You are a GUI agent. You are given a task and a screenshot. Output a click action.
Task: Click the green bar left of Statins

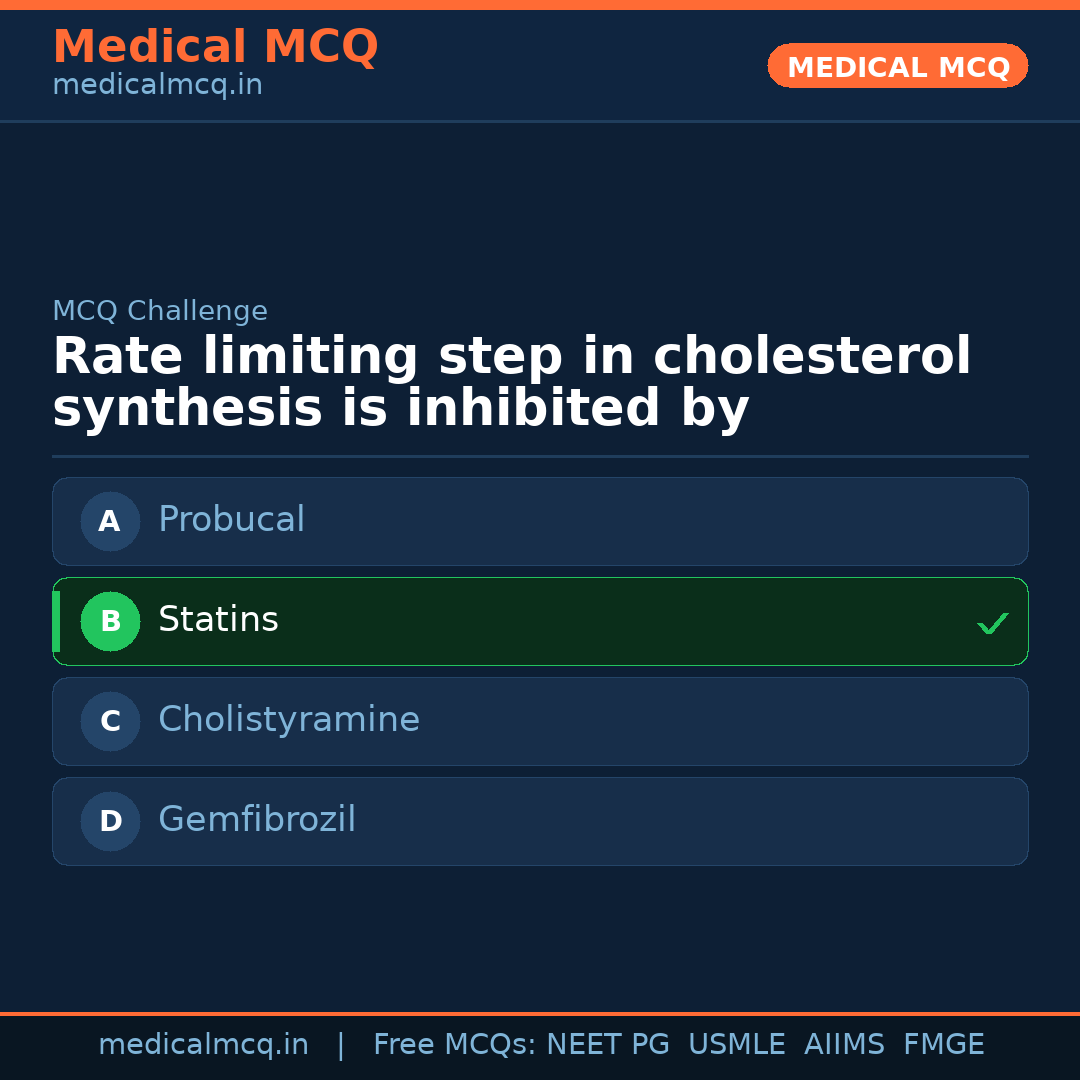point(56,621)
